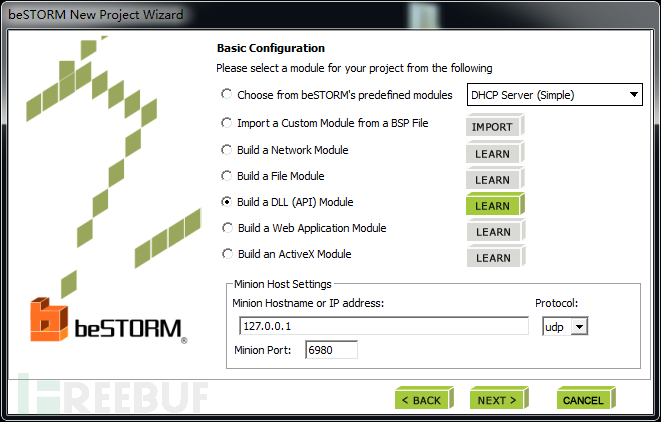Click the 'Protocol:' label

click(x=556, y=303)
